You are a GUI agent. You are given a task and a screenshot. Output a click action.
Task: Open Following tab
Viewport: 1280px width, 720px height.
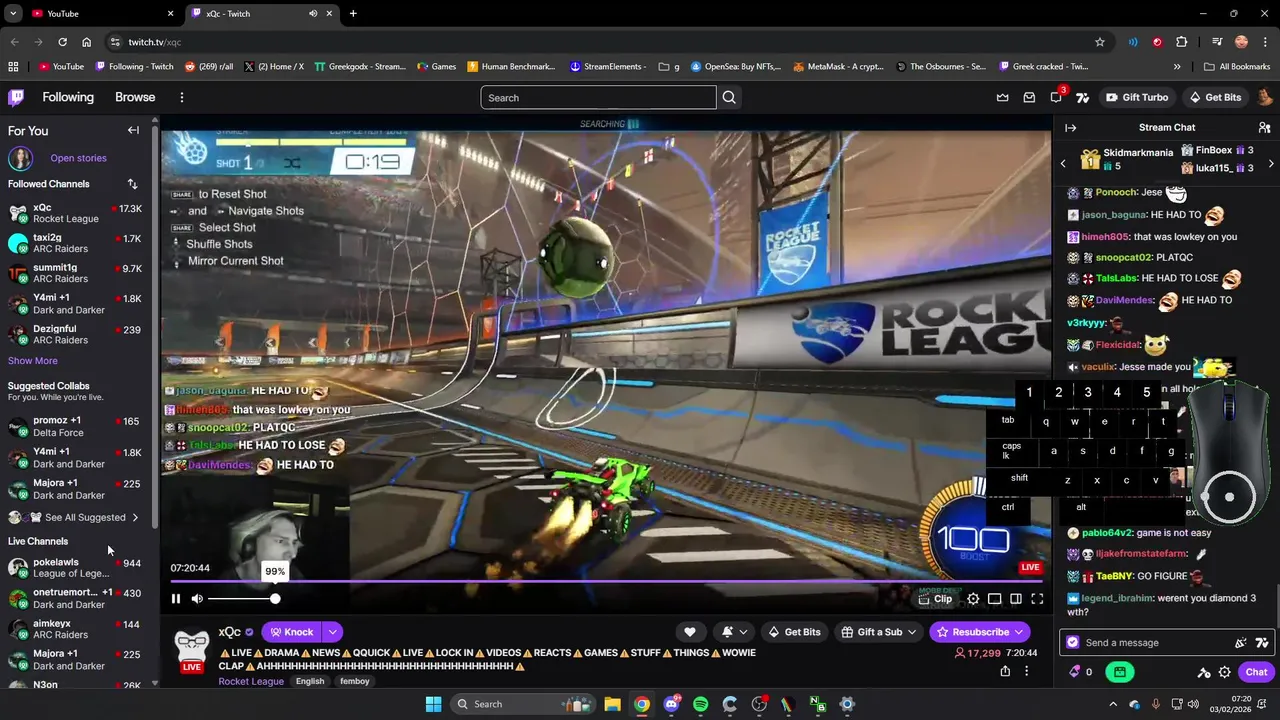(68, 97)
